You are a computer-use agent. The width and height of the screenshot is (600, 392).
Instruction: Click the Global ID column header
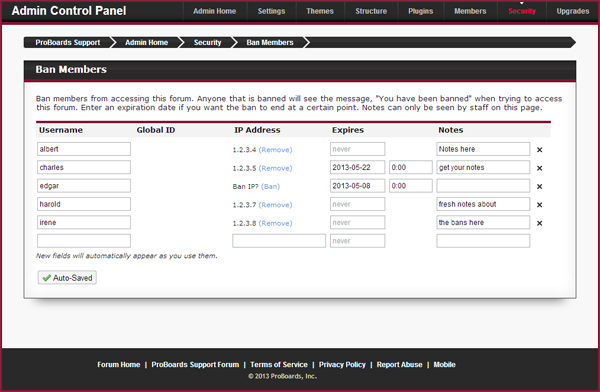pyautogui.click(x=156, y=130)
